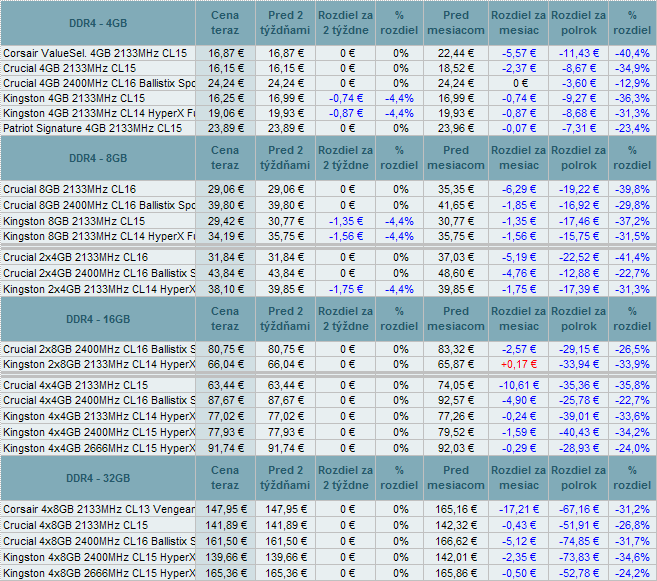Select Kingston 4GB 2133MHz CL14 HyperX row name
The image size is (657, 581).
(x=99, y=114)
